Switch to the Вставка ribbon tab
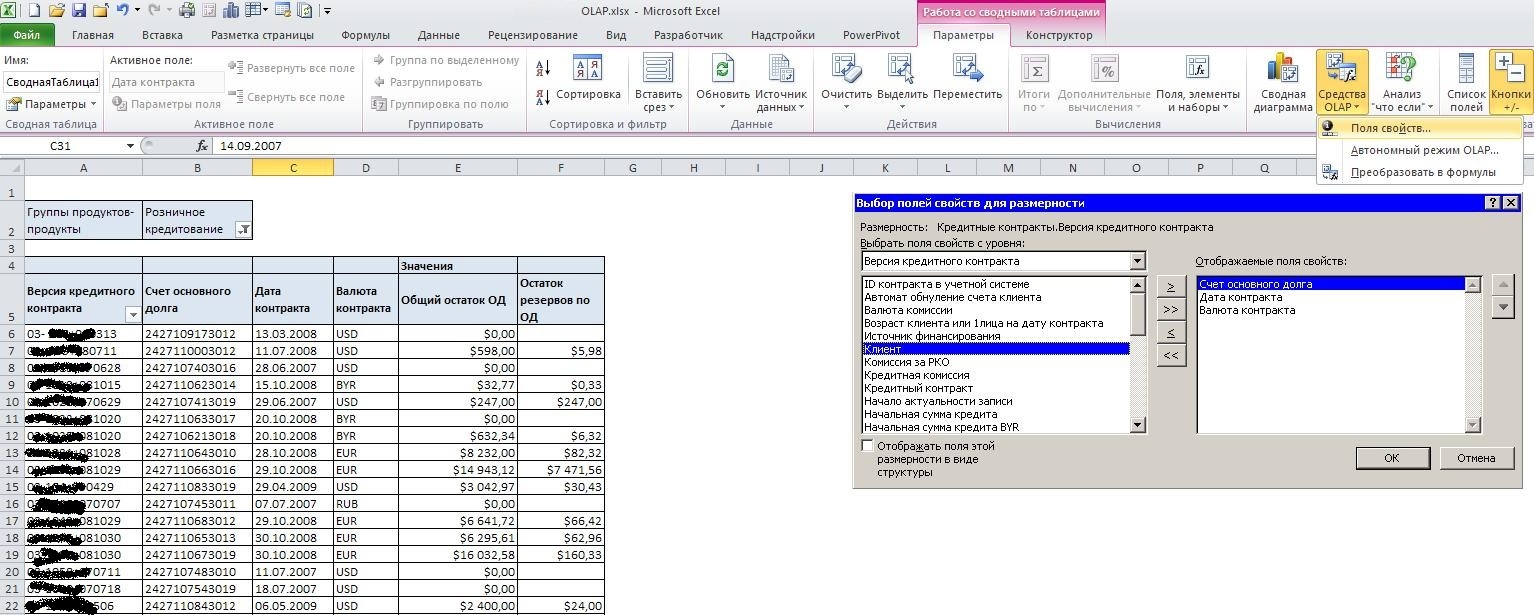 click(x=162, y=35)
